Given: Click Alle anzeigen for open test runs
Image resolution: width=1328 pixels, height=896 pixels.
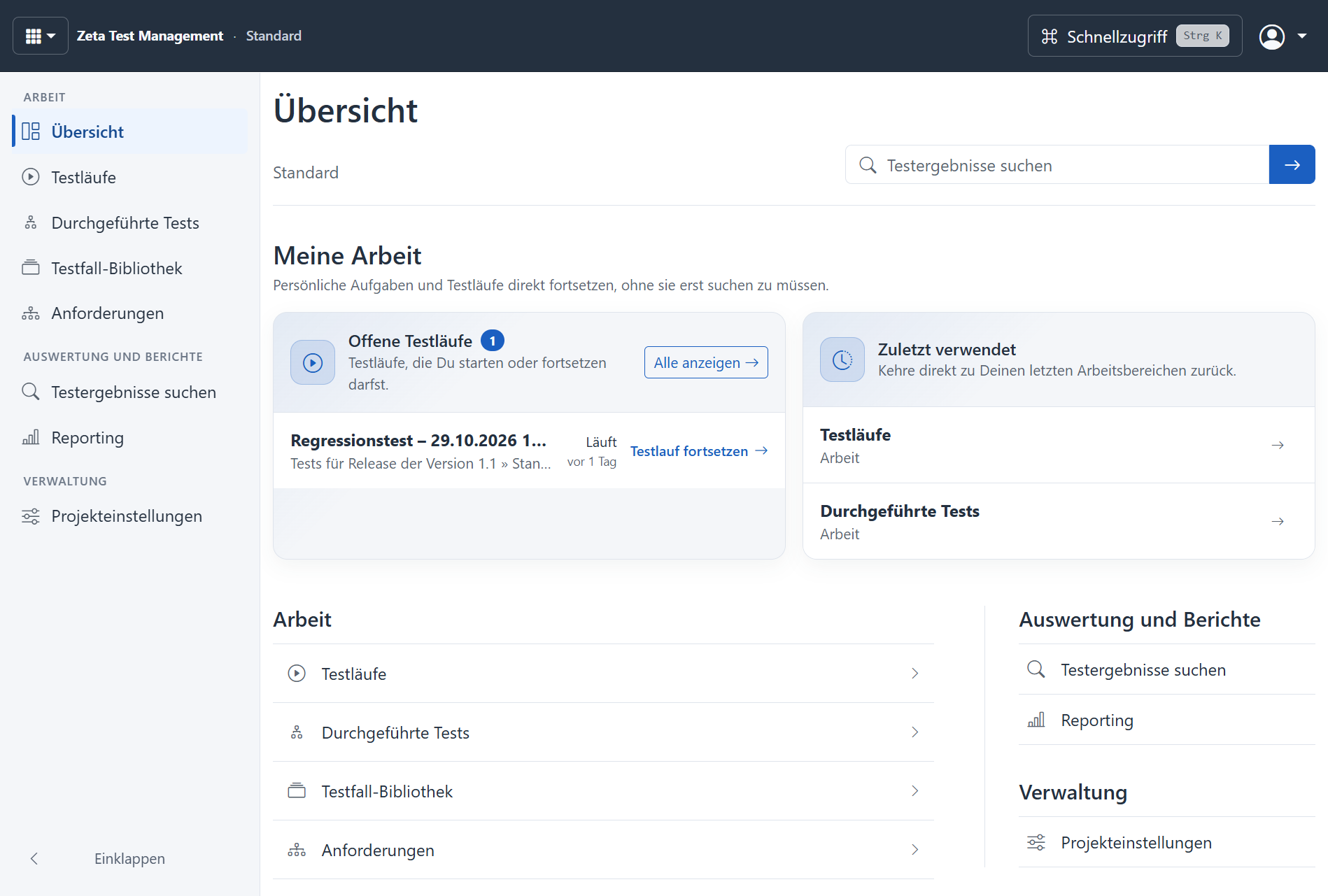Looking at the screenshot, I should pos(706,362).
